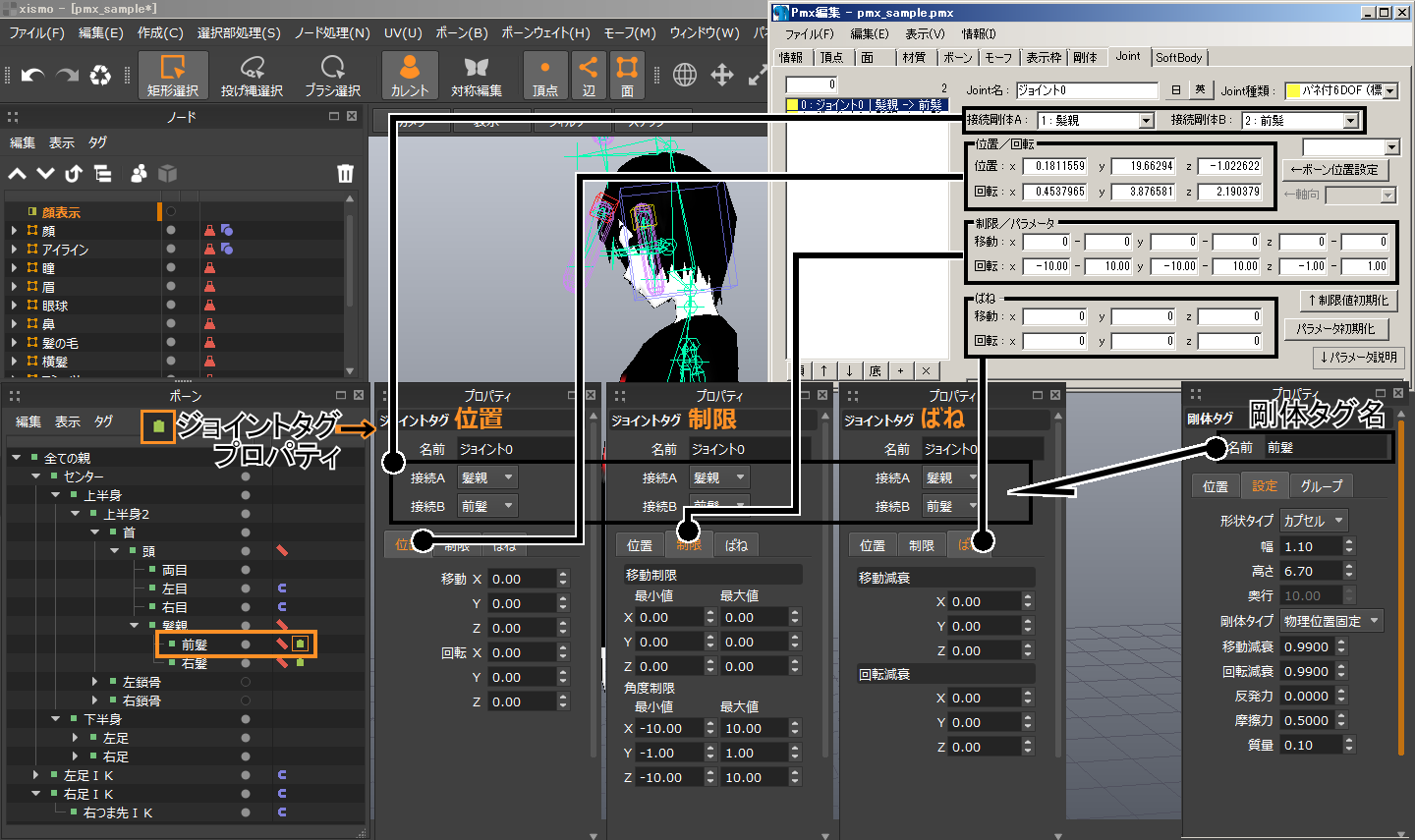Select the 投げ縄選択 lasso selection tool
1415x840 pixels.
tap(253, 76)
